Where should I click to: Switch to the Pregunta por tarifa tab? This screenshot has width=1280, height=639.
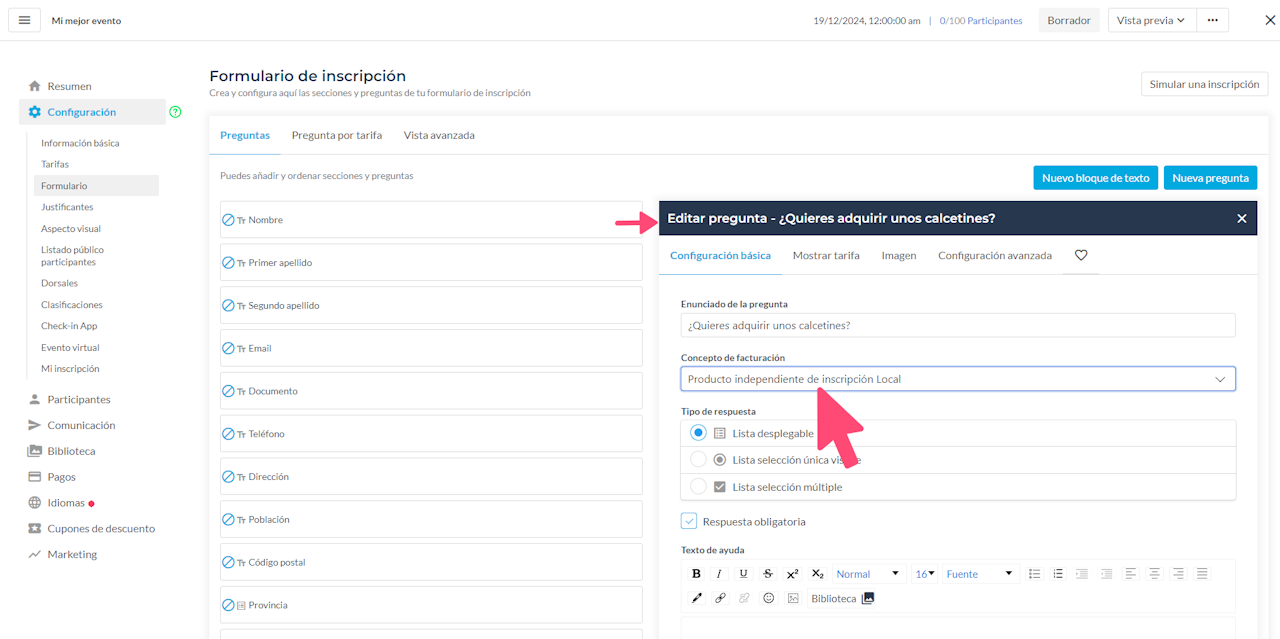click(336, 135)
